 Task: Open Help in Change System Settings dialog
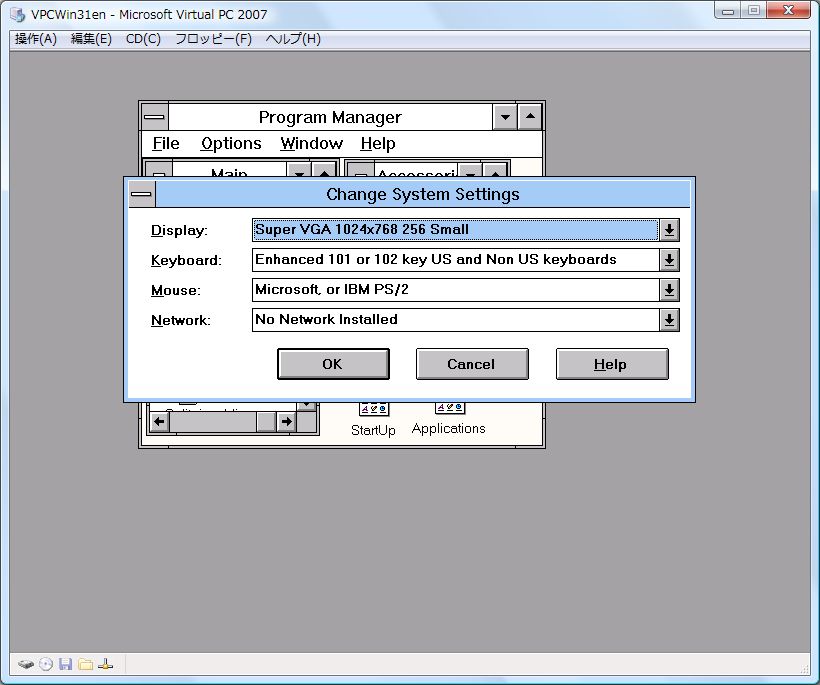click(x=612, y=364)
